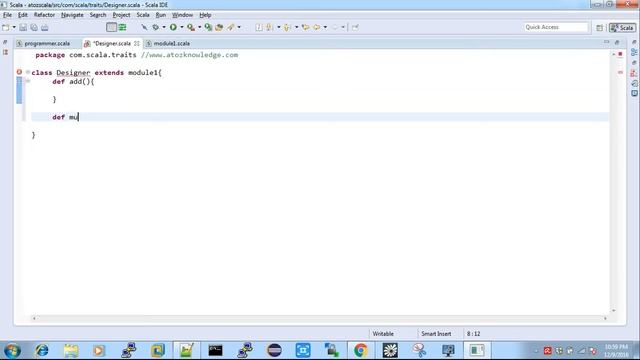Open the Search dropdown arrow
Viewport: 640px width, 360px height.
coord(239,27)
